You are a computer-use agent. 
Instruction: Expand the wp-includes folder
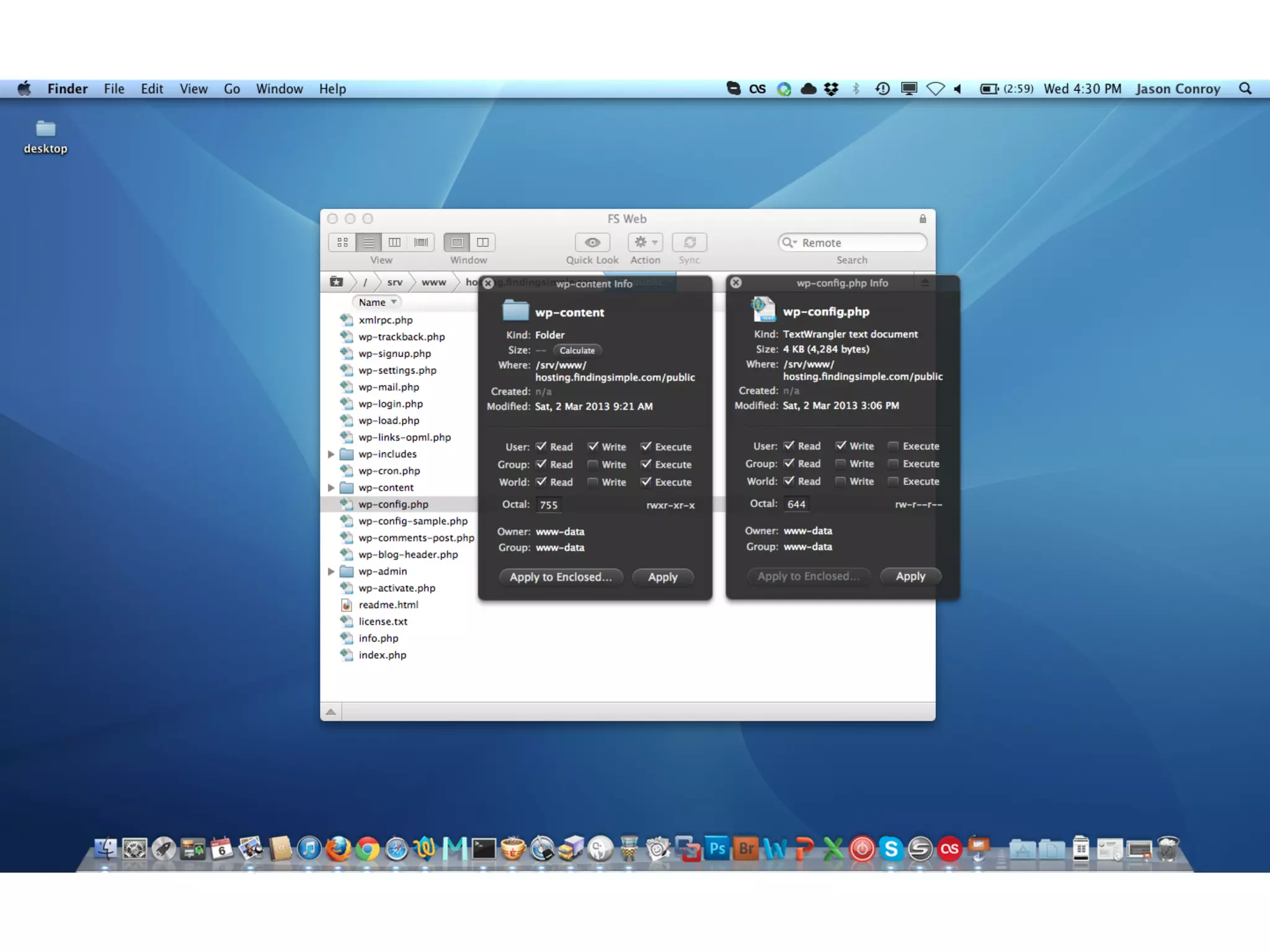[331, 454]
